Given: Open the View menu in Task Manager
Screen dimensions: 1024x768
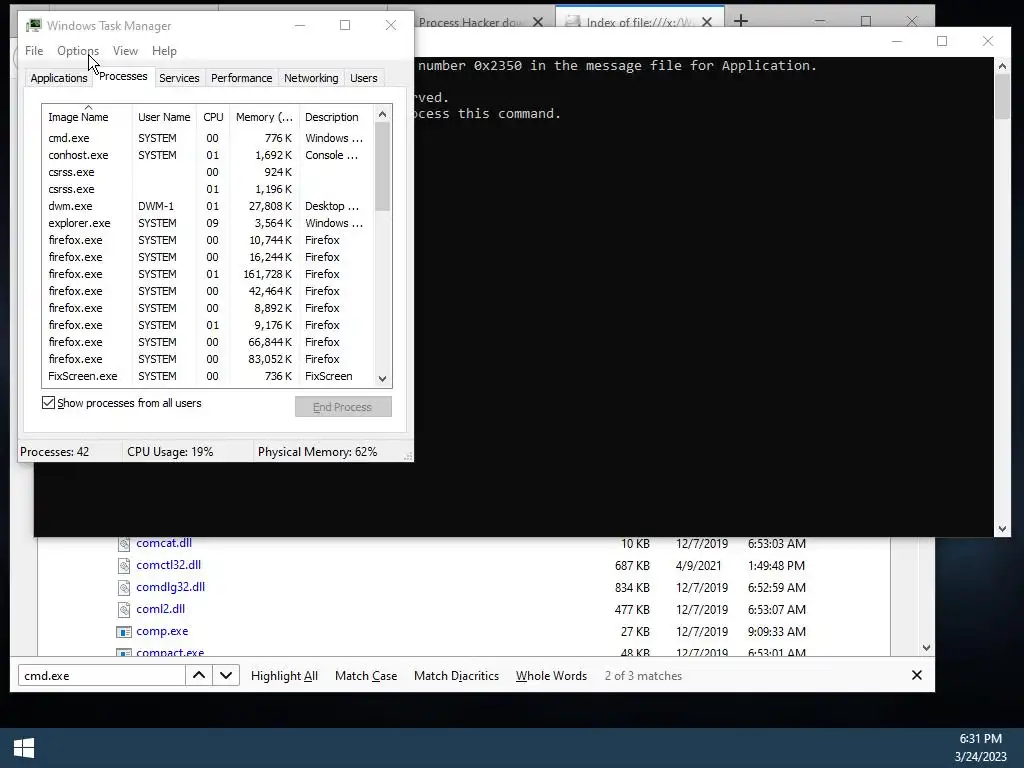Looking at the screenshot, I should click(125, 51).
